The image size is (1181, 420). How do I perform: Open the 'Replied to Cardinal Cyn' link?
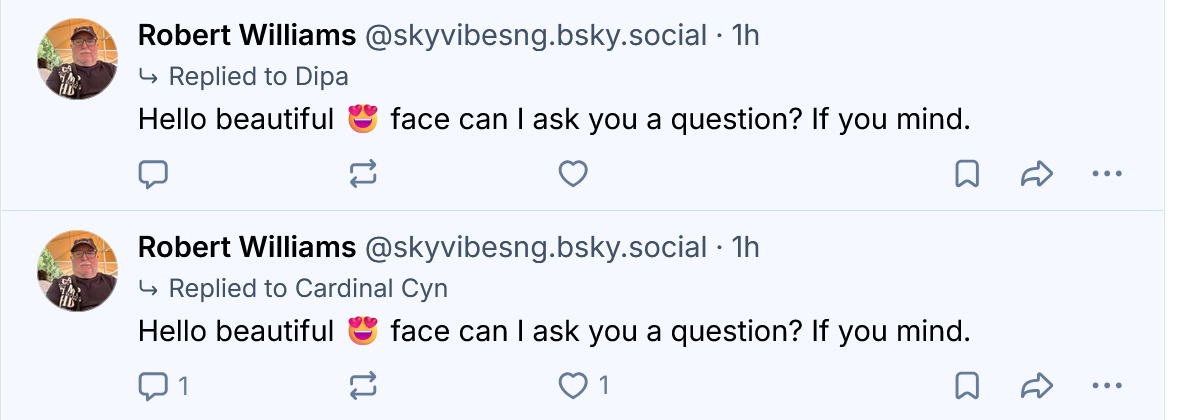(307, 289)
